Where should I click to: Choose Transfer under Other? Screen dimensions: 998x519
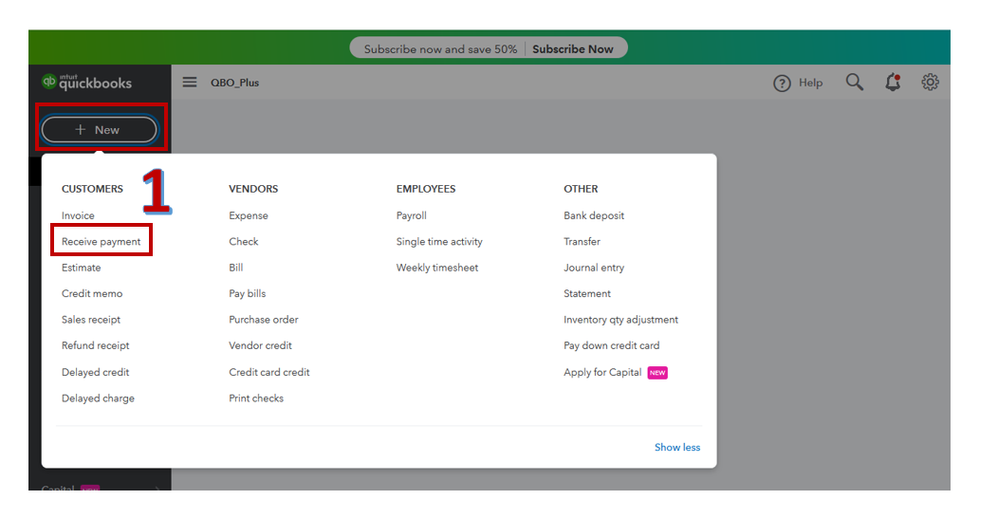tap(582, 241)
